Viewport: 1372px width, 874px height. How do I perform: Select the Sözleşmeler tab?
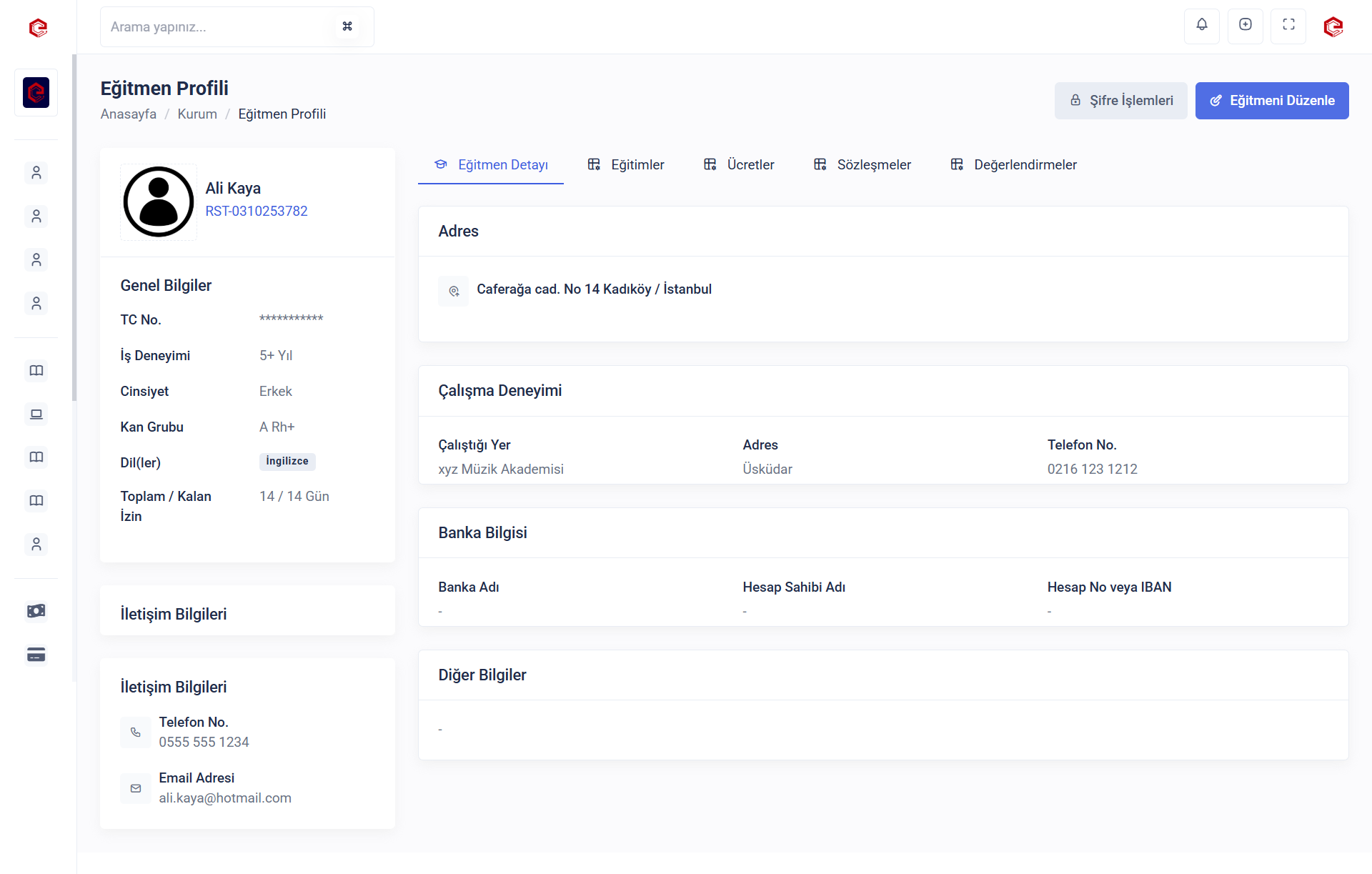point(863,165)
